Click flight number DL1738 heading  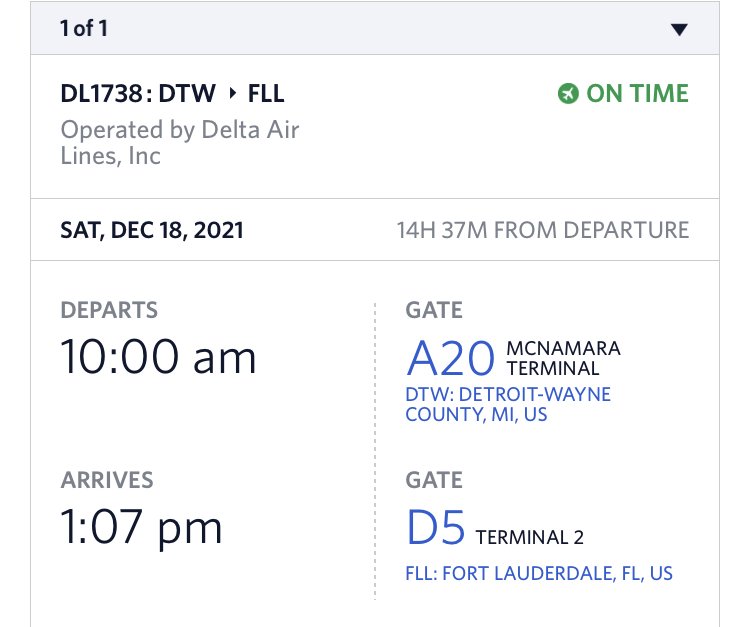point(101,93)
